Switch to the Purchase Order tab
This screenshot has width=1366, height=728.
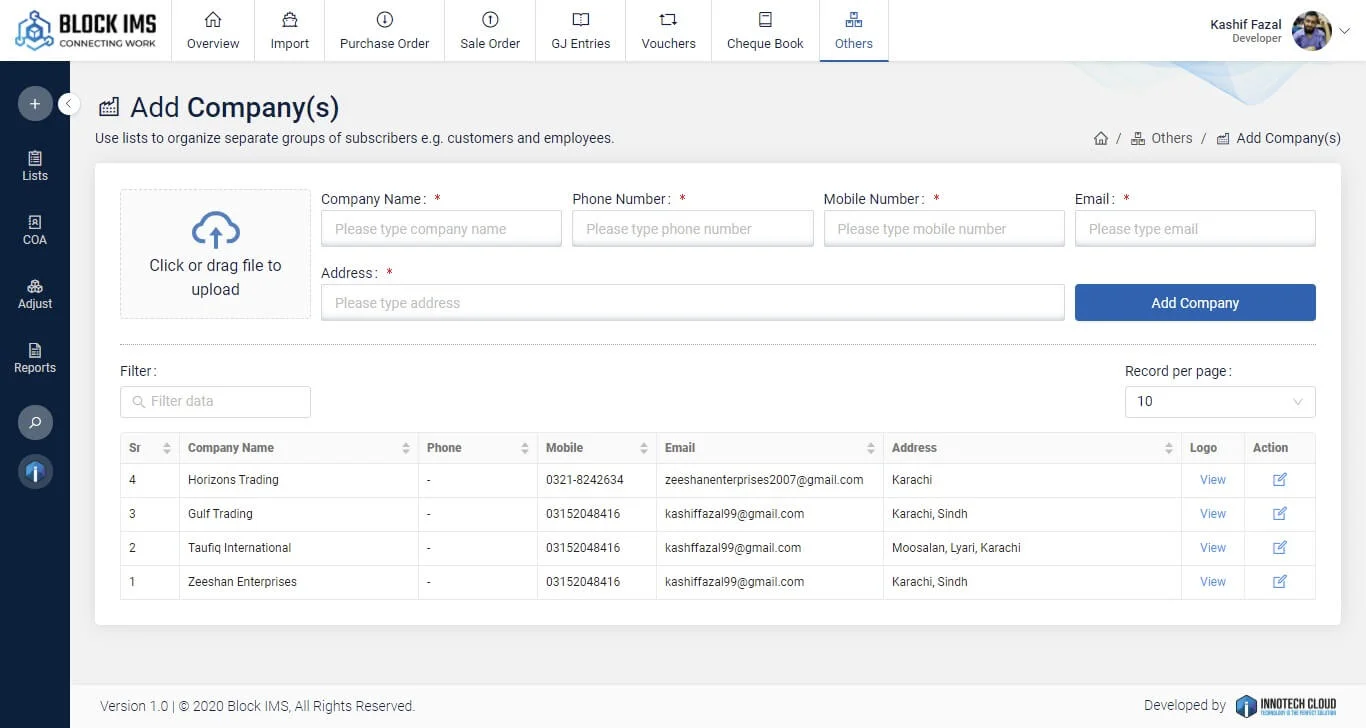tap(384, 31)
